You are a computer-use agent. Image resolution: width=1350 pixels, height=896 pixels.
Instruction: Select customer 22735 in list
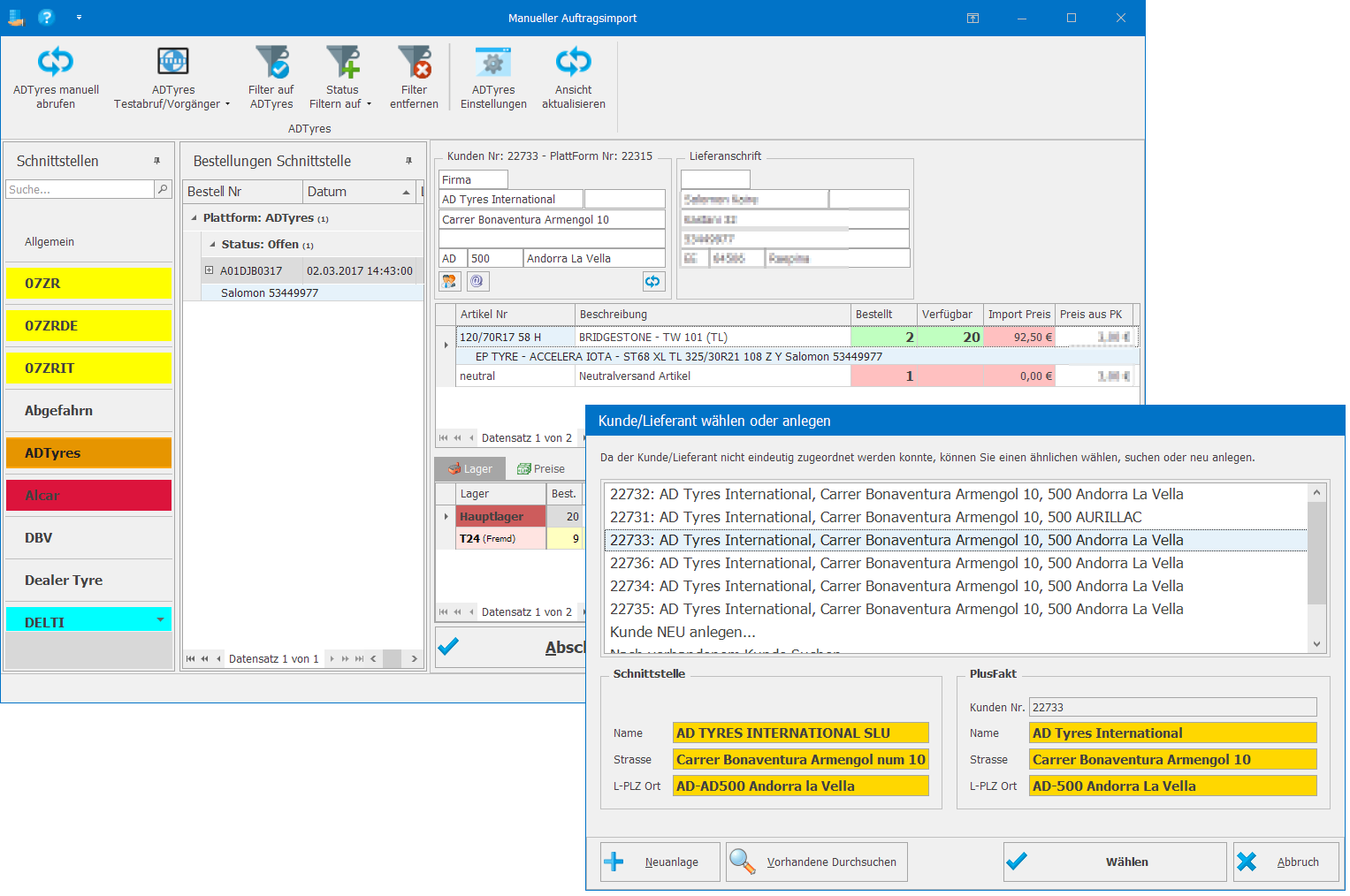[956, 609]
